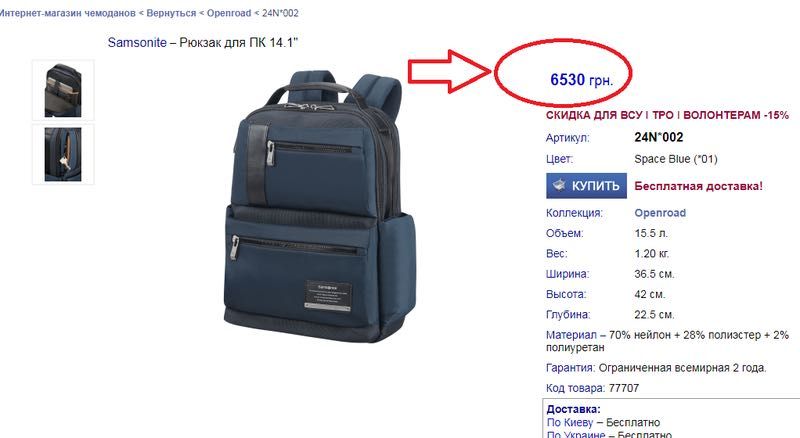The image size is (800, 438).
Task: Click the Бесплатная доставка! text
Action: point(698,186)
